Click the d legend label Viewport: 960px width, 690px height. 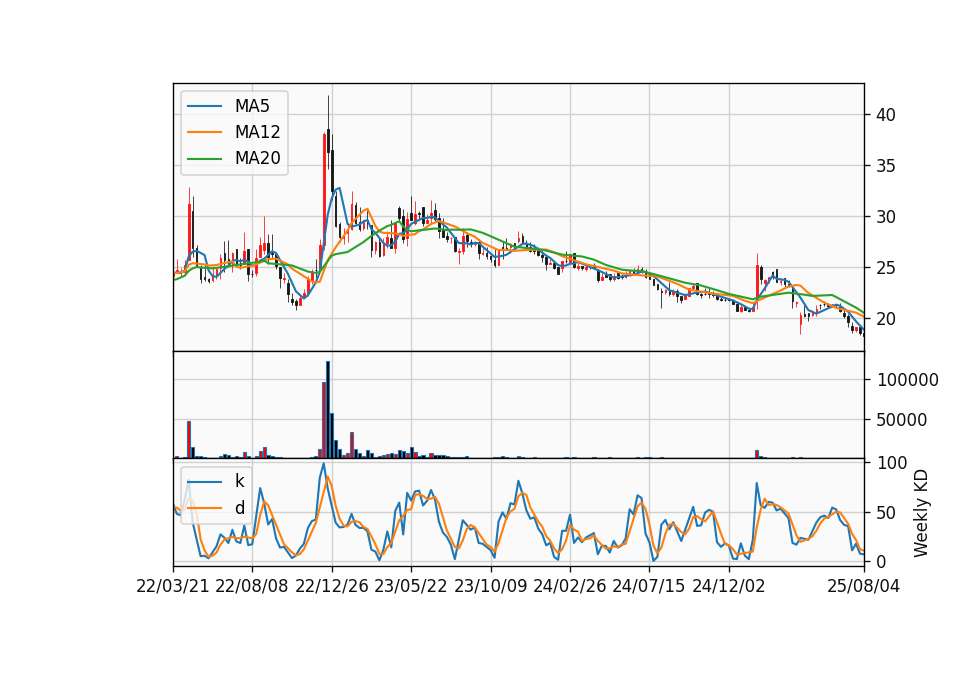[x=239, y=508]
